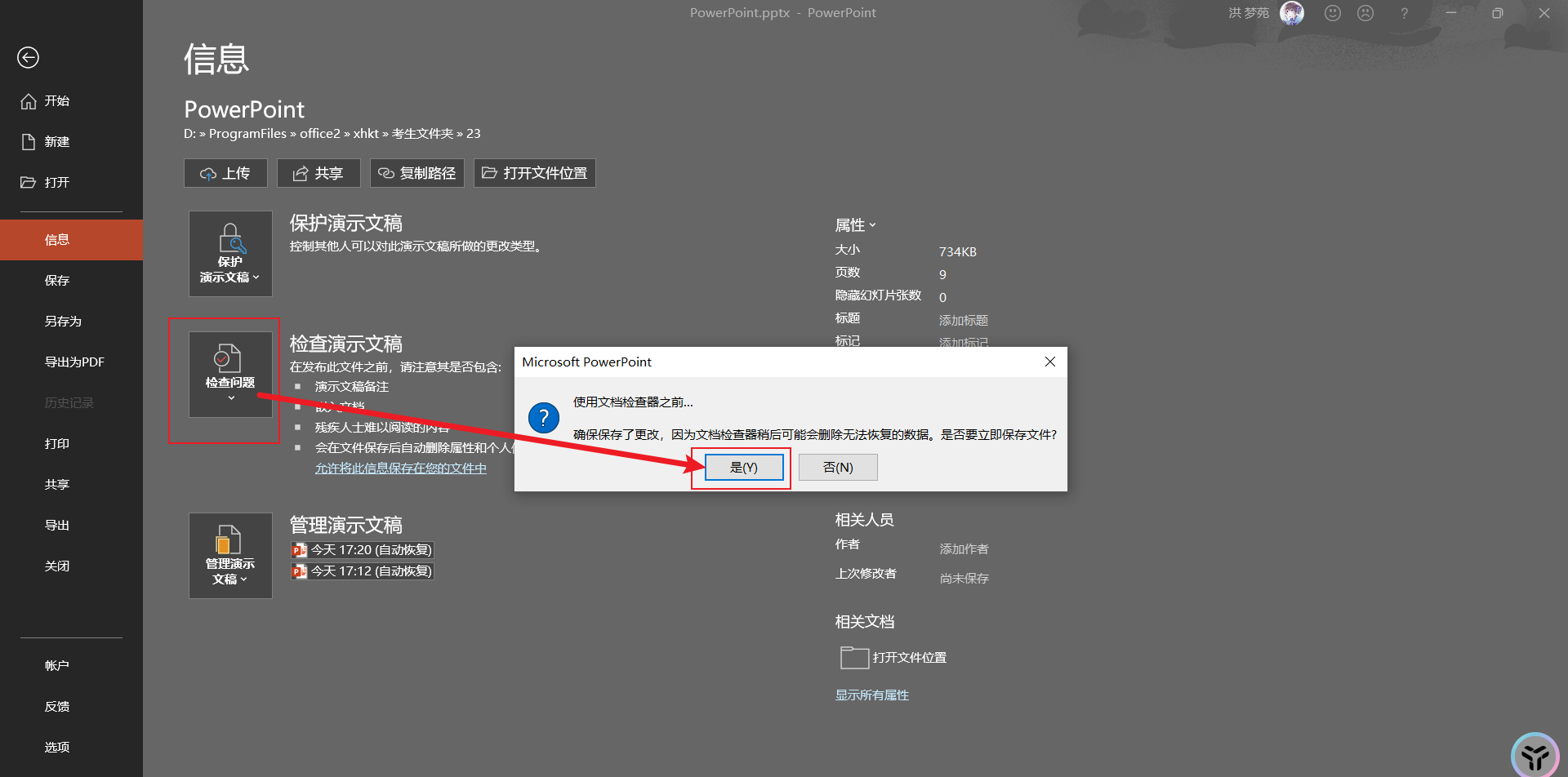Close the Microsoft PowerPoint dialog
The image size is (1568, 777).
coord(1050,362)
